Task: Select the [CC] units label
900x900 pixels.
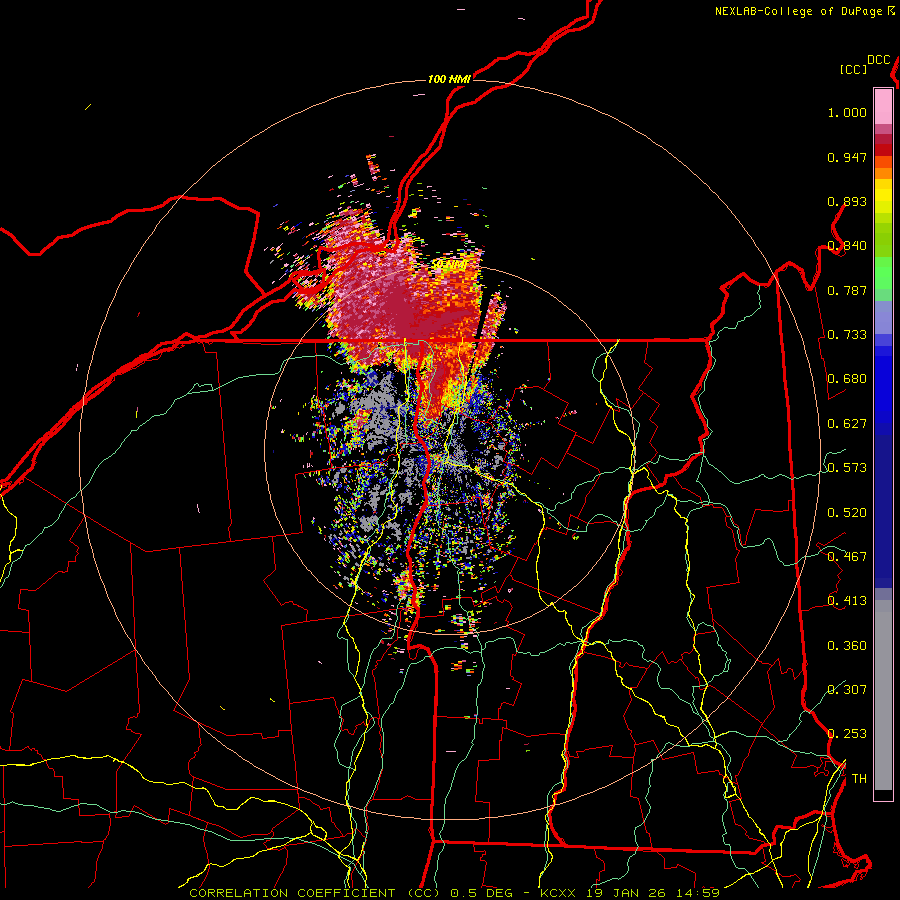Action: coord(853,69)
